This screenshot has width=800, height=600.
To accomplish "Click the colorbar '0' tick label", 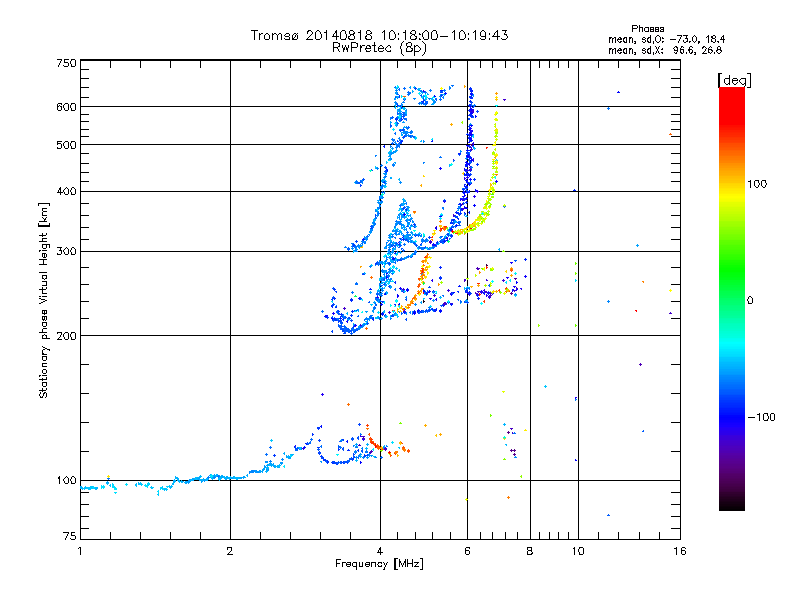I will coord(750,300).
